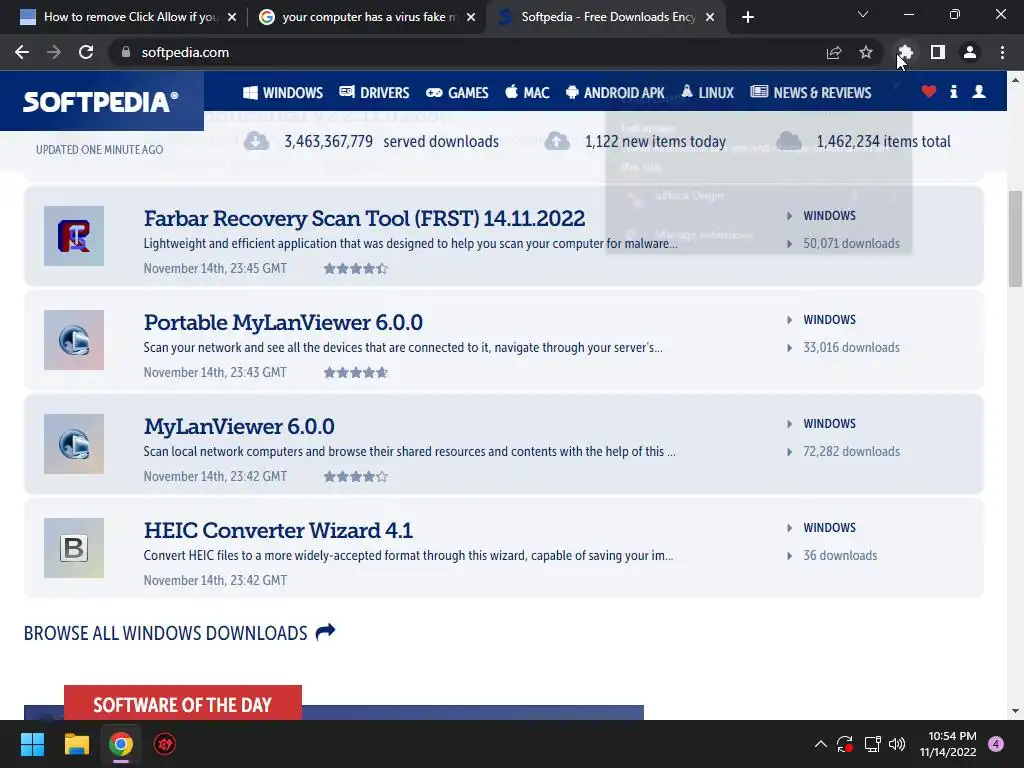The height and width of the screenshot is (768, 1024).
Task: Open News & Reviews section
Action: [810, 93]
